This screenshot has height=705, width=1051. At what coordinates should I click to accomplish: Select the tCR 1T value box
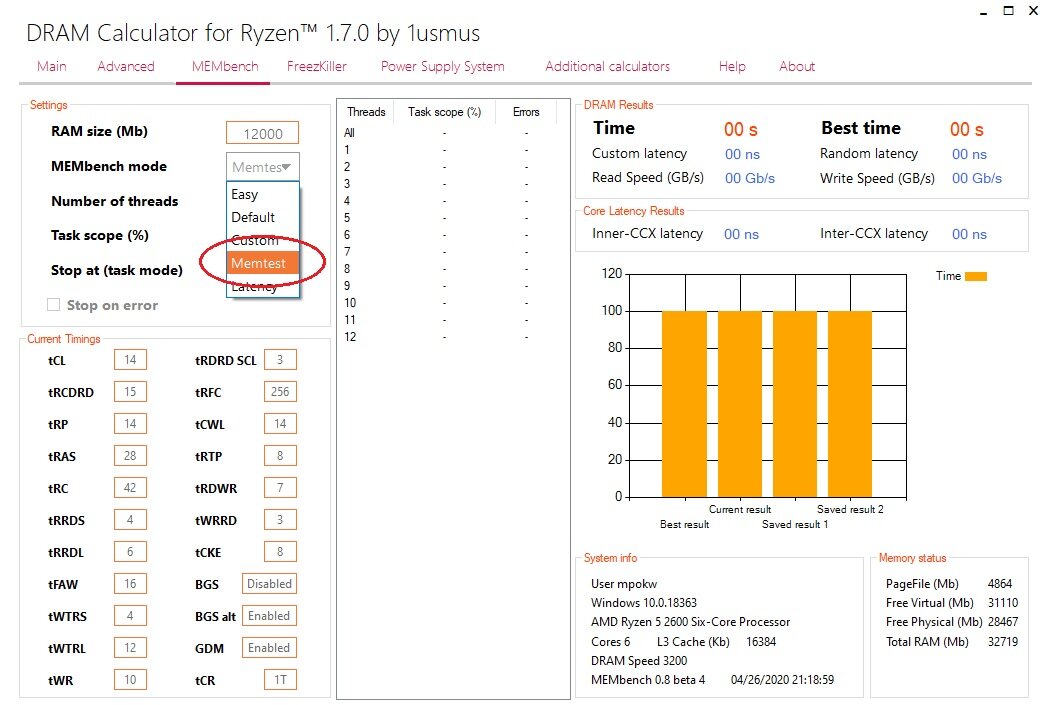(x=280, y=680)
